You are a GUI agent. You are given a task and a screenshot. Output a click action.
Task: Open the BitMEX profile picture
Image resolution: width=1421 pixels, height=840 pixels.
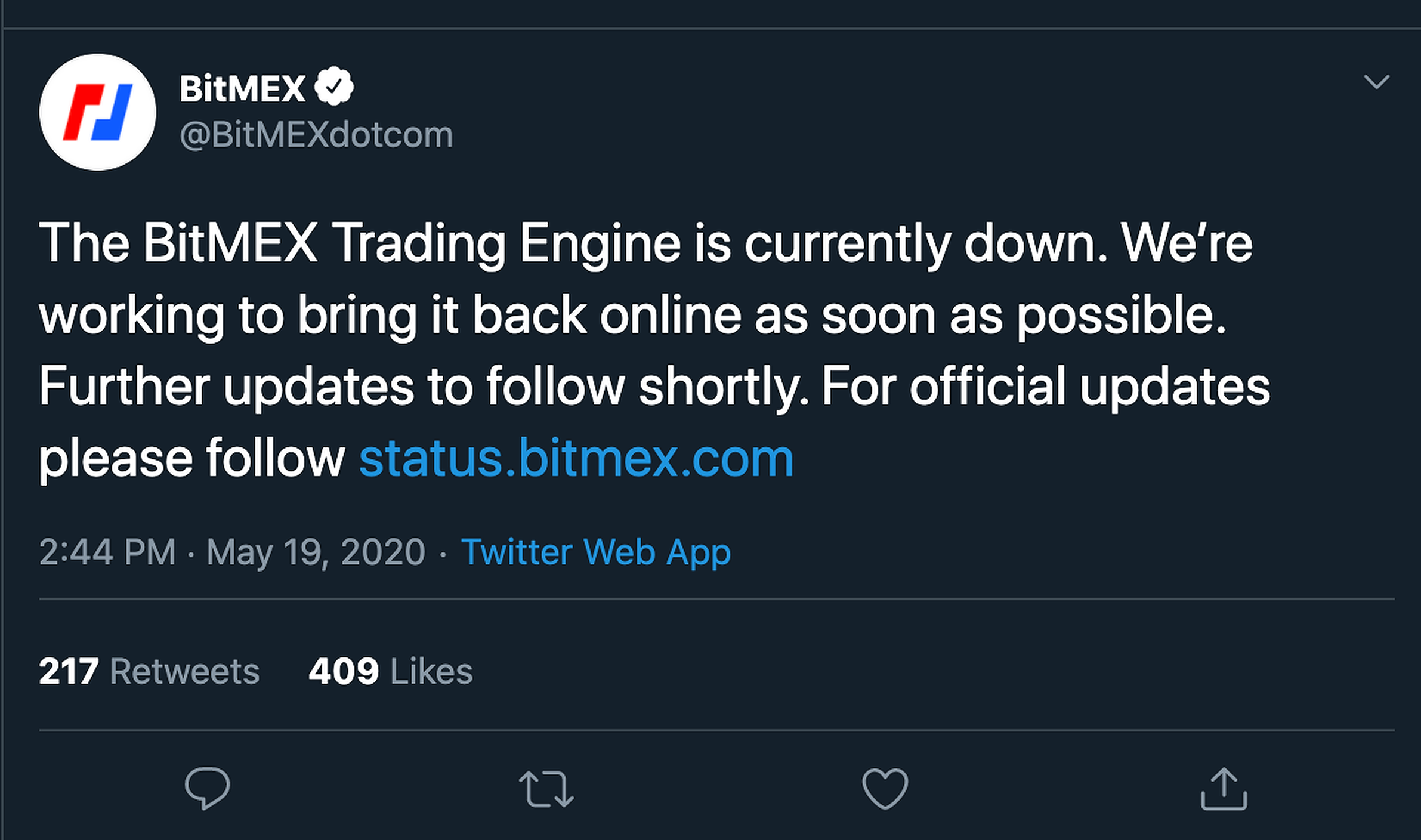click(98, 112)
